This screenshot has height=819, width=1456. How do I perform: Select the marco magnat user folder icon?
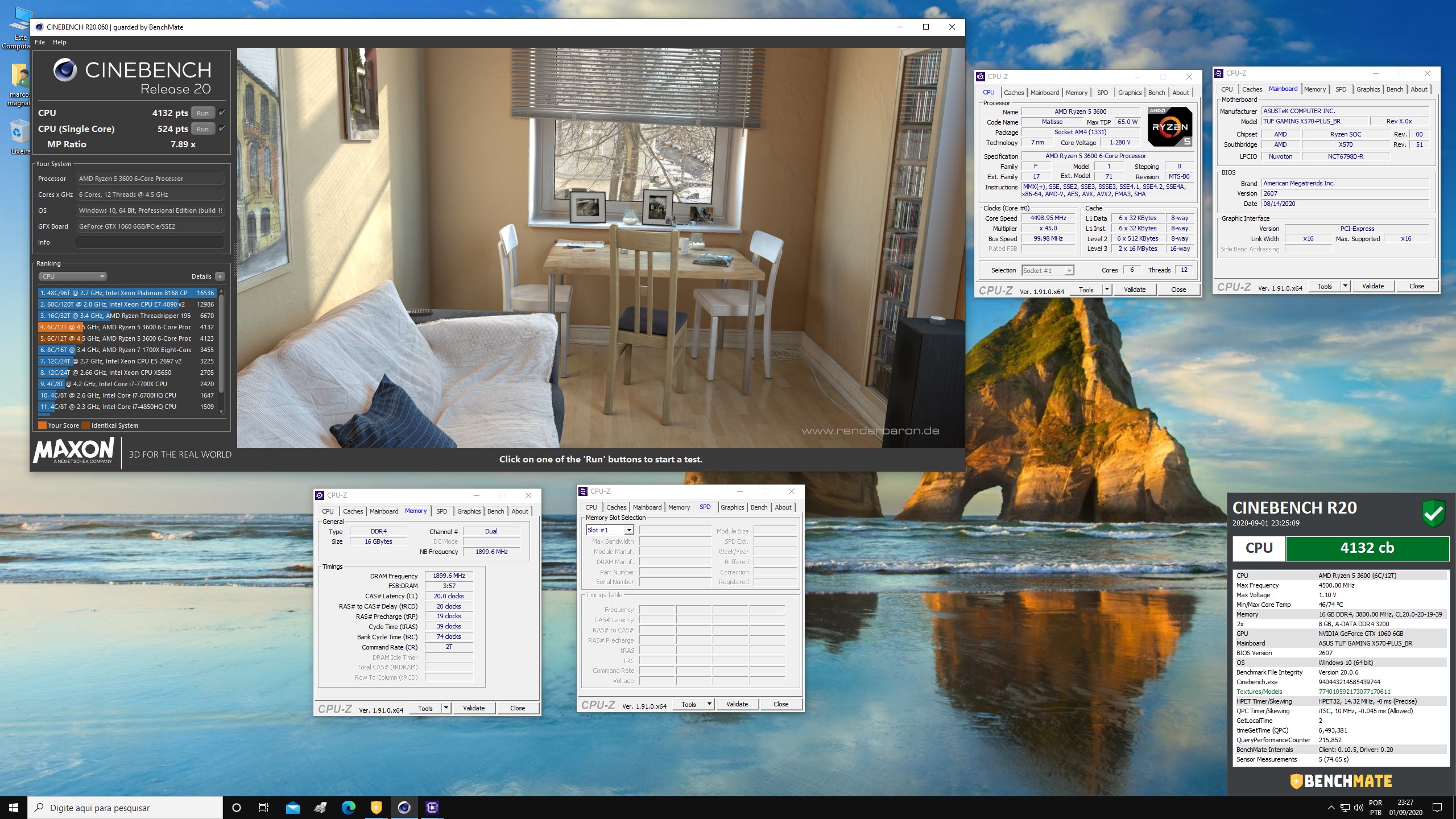click(19, 84)
